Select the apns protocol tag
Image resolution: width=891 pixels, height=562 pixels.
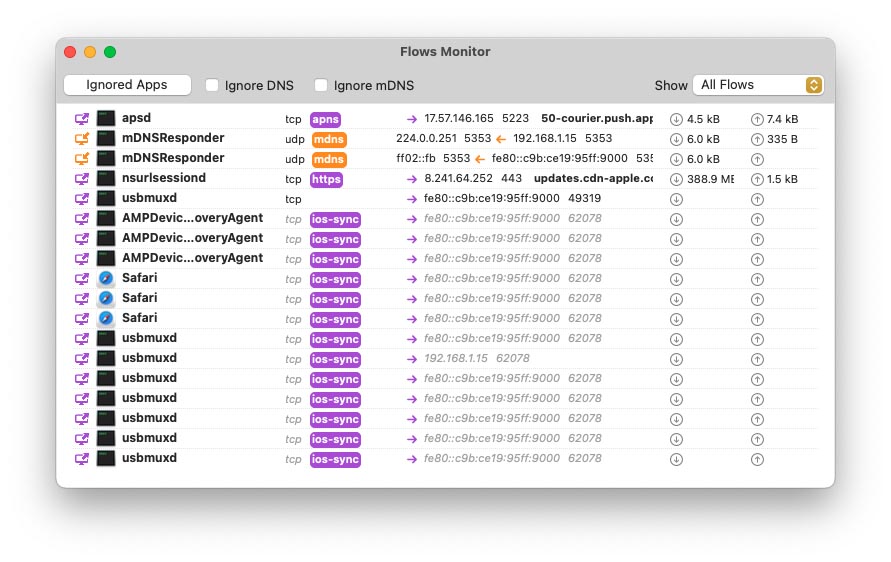click(325, 119)
